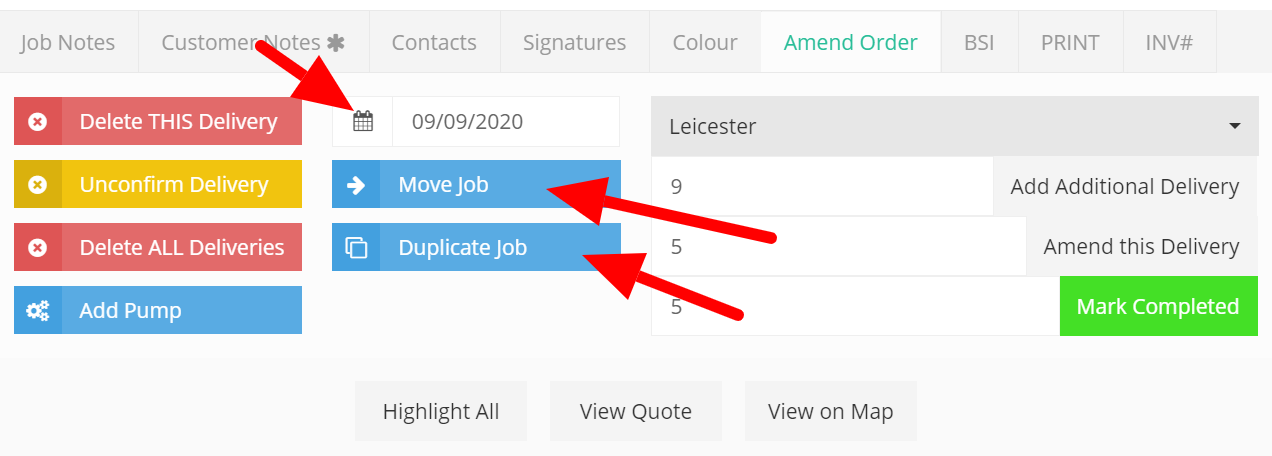Click the Mark Completed button
Viewport: 1272px width, 456px height.
coord(1158,306)
